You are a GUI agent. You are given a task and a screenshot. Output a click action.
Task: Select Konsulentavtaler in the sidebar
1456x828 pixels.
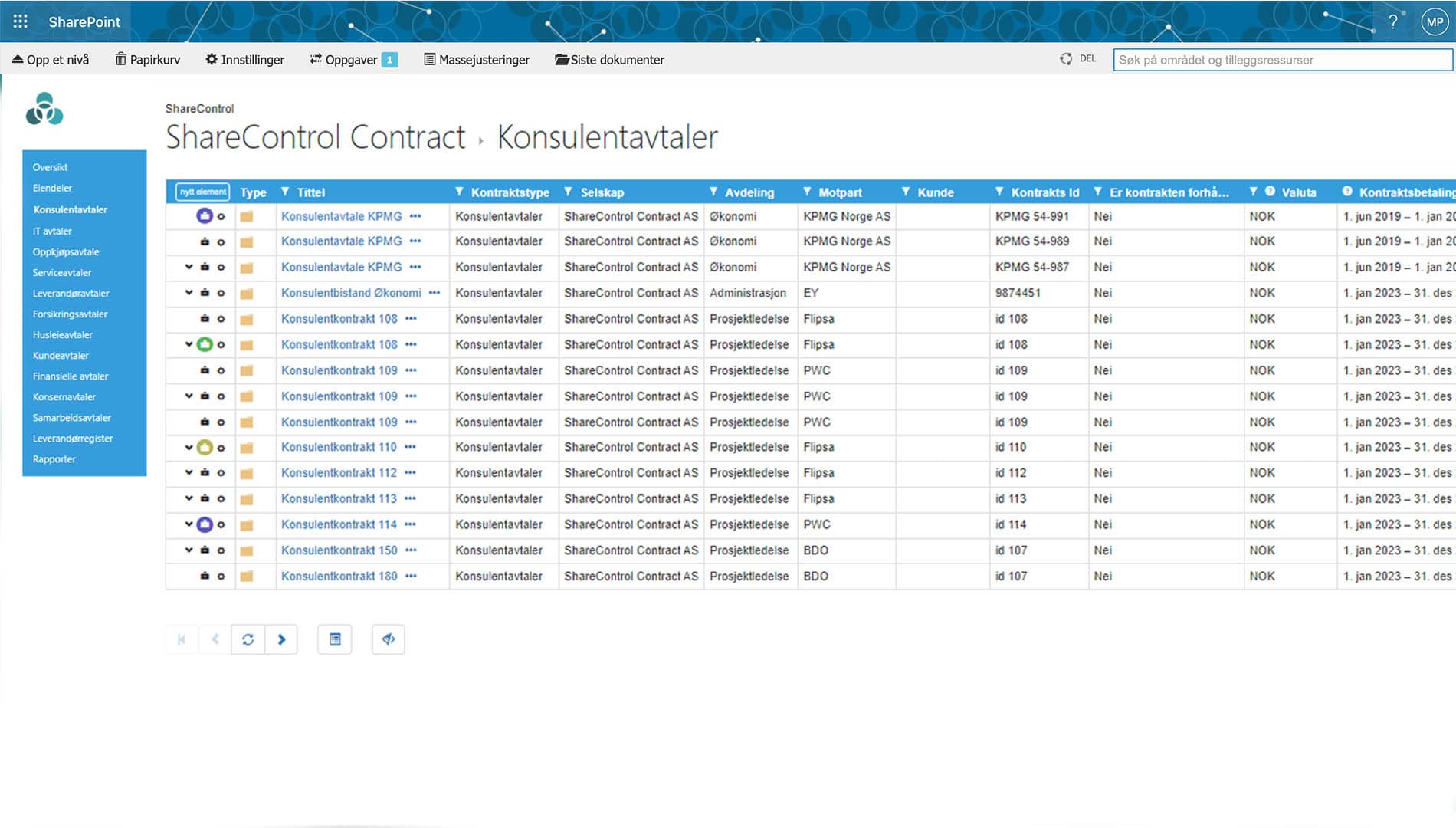pos(69,209)
